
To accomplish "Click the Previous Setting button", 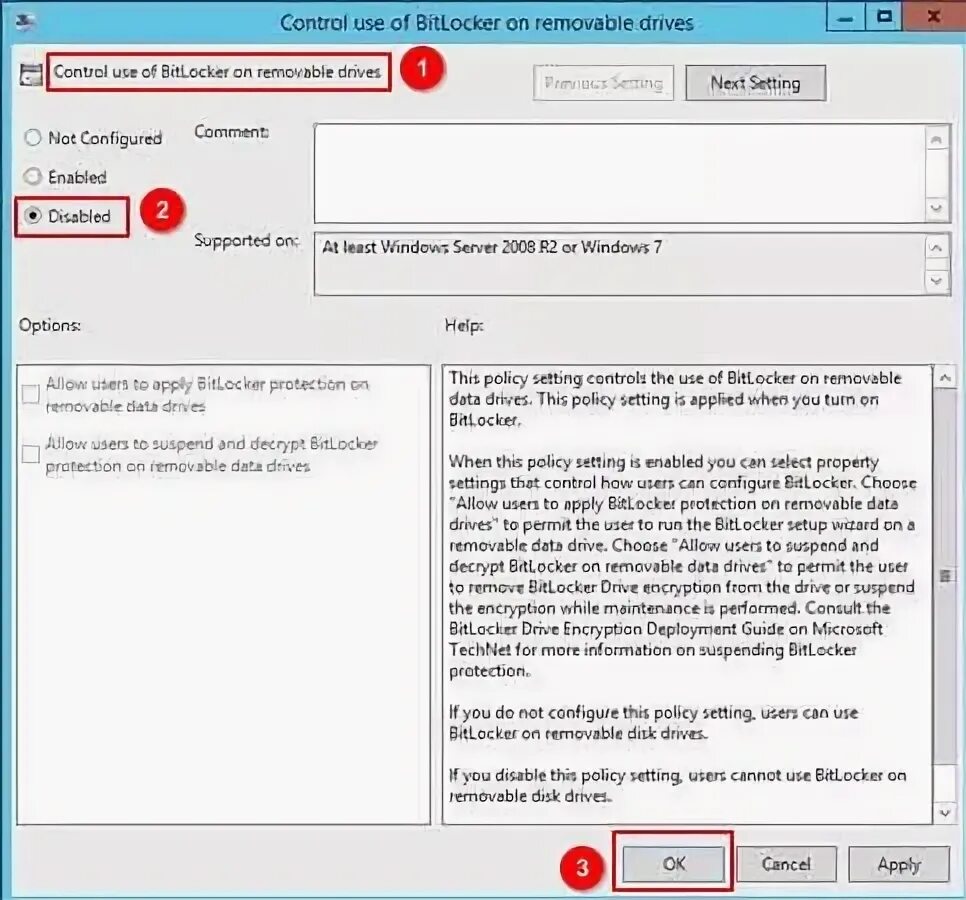I will [603, 83].
